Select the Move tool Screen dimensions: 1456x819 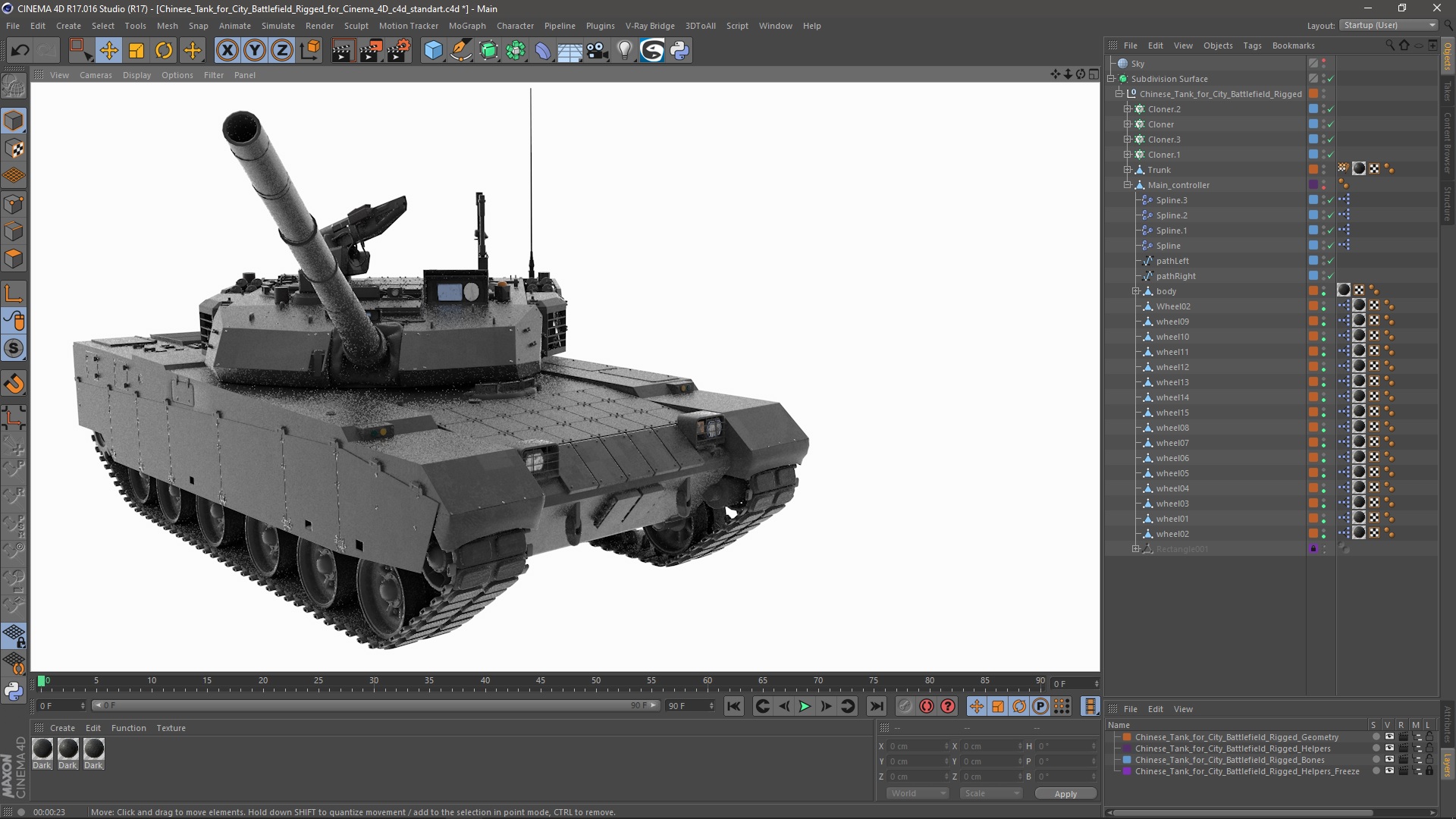[x=108, y=51]
